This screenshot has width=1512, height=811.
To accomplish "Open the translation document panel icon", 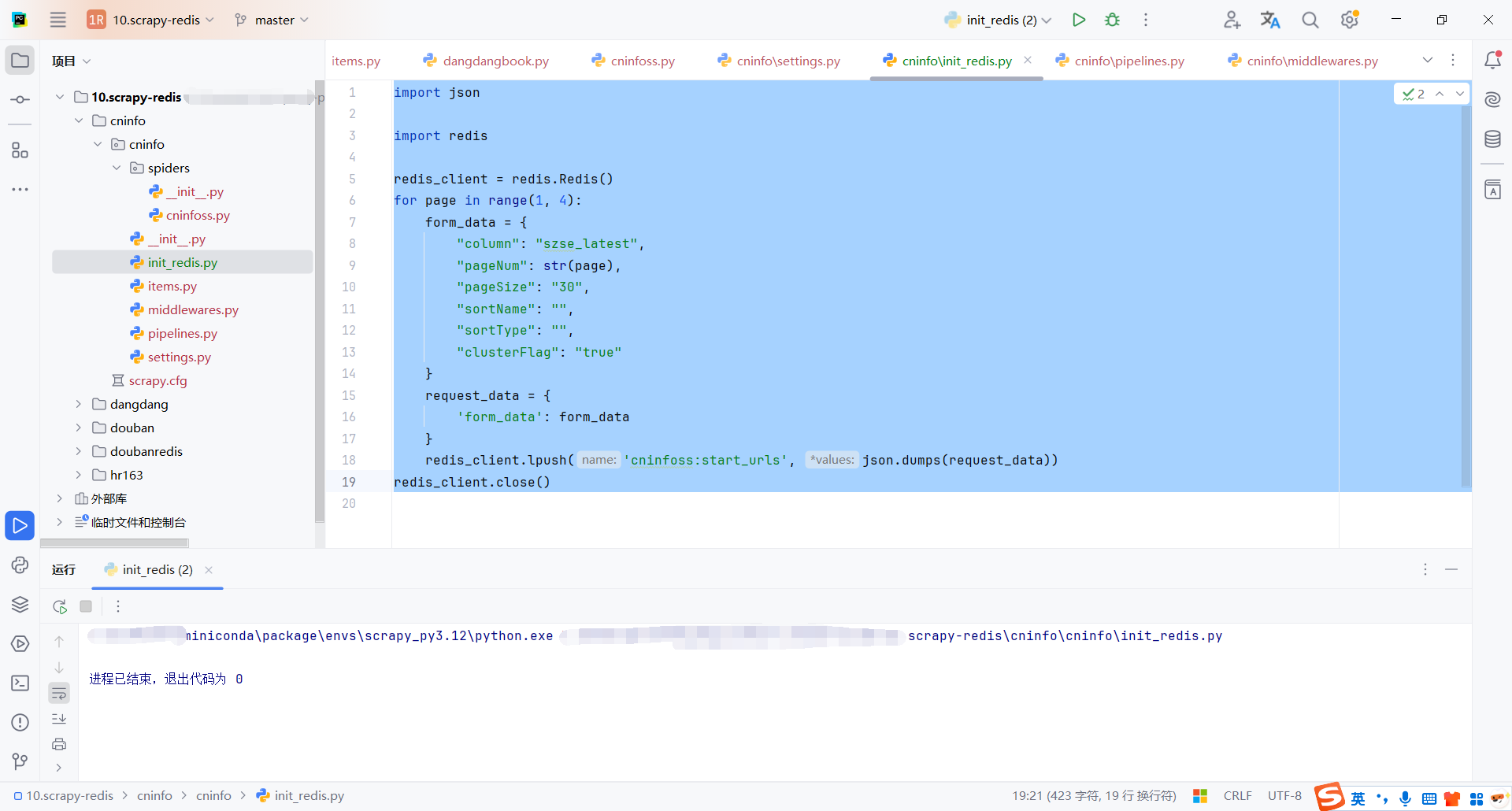I will point(1492,190).
